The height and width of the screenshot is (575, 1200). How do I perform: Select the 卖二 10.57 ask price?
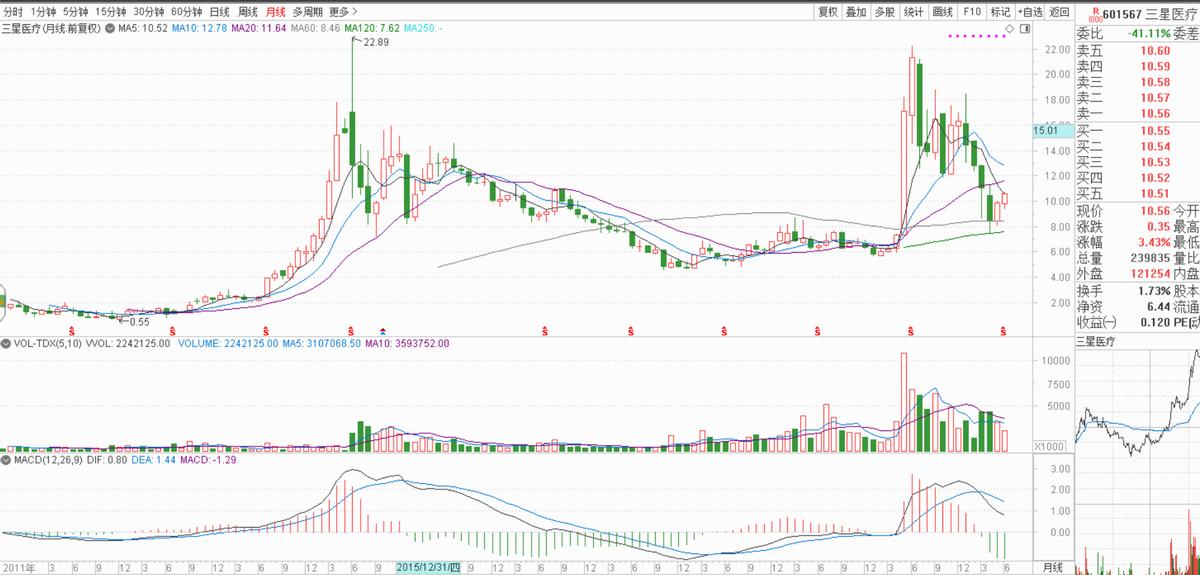pos(1137,98)
